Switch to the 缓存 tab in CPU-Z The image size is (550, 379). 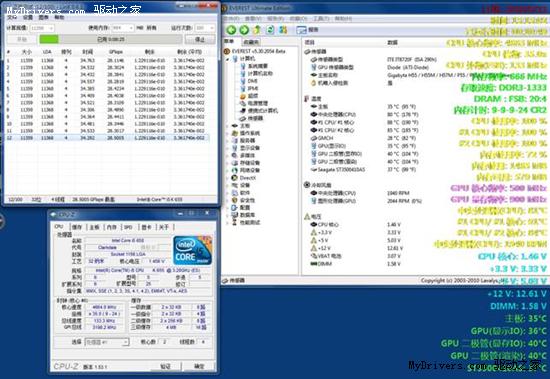pyautogui.click(x=77, y=227)
